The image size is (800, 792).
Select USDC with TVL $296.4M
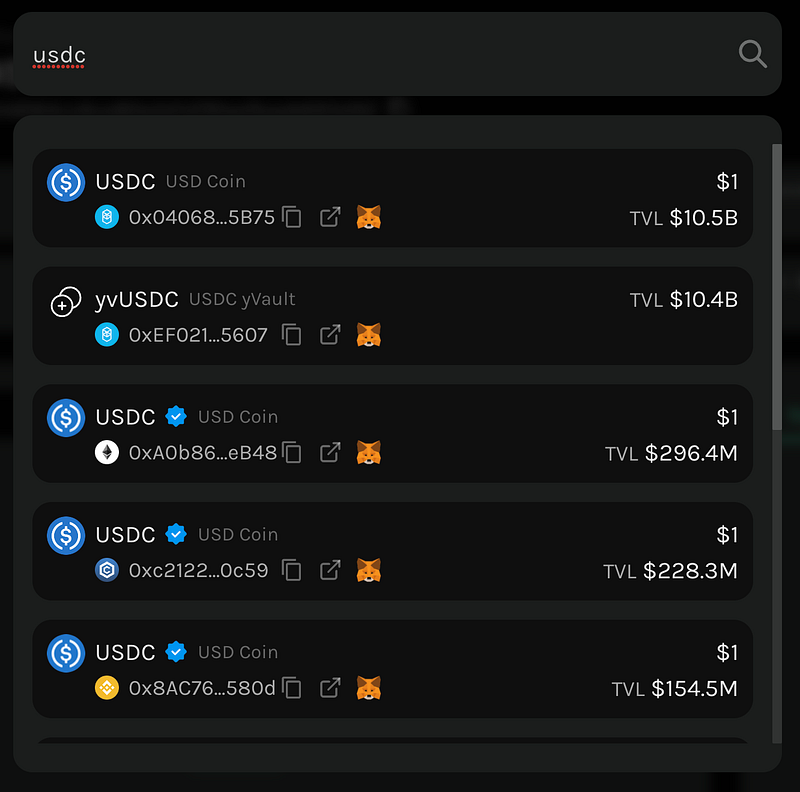(392, 433)
